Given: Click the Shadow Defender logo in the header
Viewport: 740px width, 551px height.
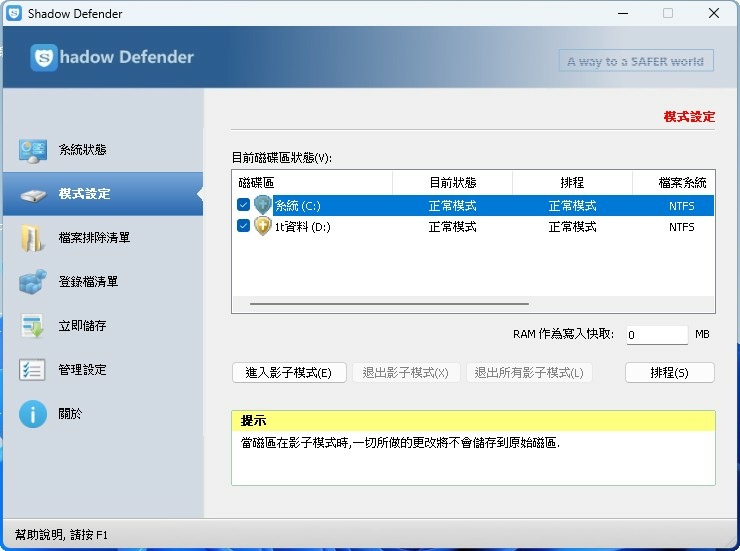Looking at the screenshot, I should coord(112,58).
